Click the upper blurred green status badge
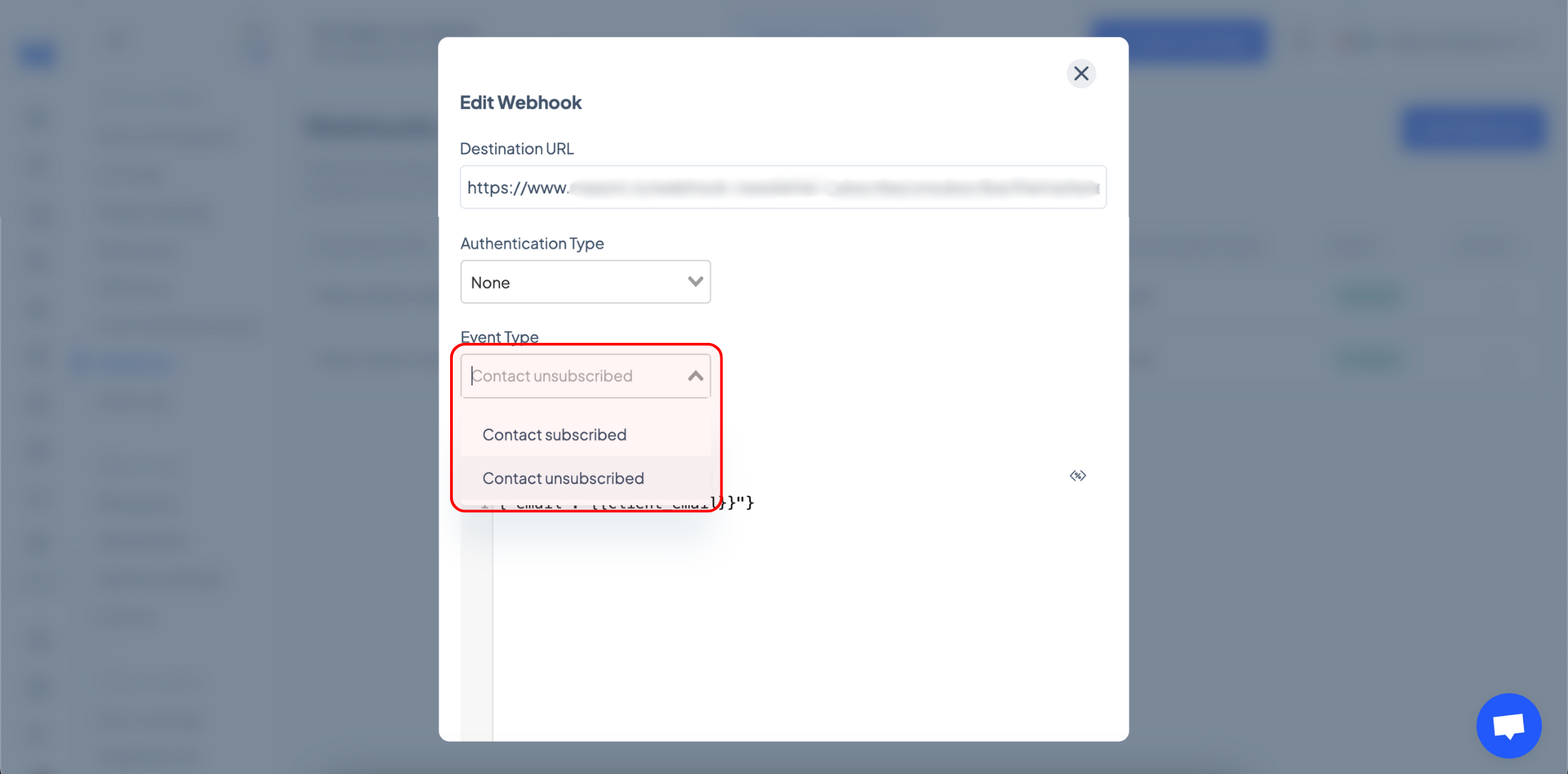1568x774 pixels. pyautogui.click(x=1368, y=296)
